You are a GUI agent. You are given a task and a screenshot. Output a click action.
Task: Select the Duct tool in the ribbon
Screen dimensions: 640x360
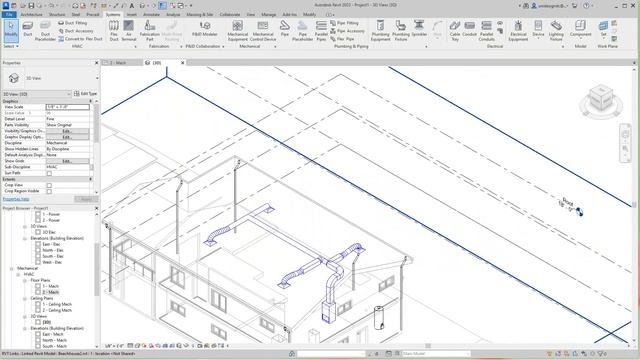(28, 29)
